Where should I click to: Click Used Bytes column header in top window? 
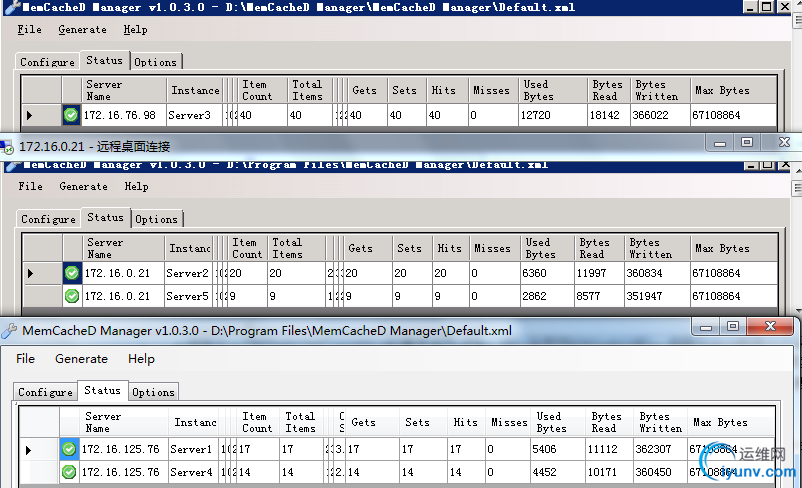(553, 90)
